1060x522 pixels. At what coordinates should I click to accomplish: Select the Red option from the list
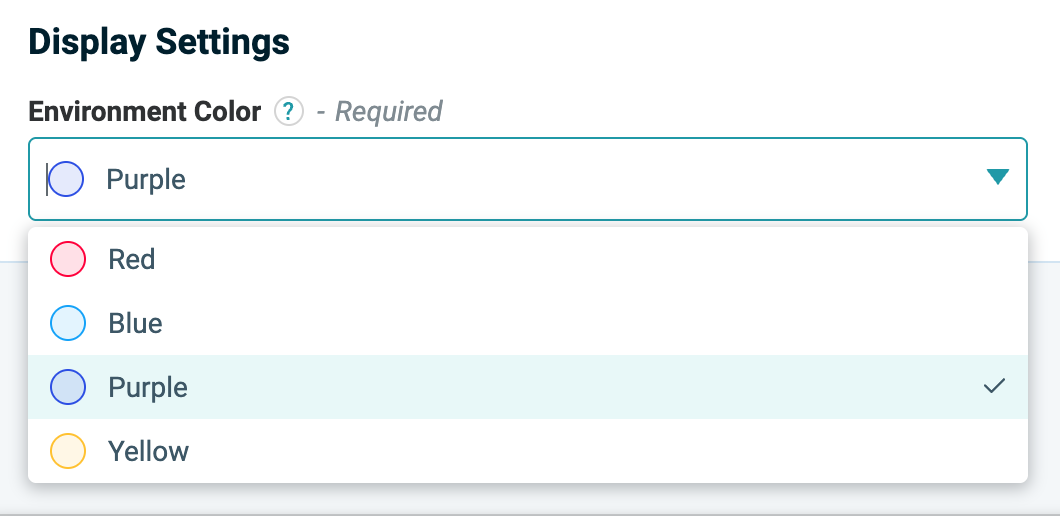click(x=527, y=260)
